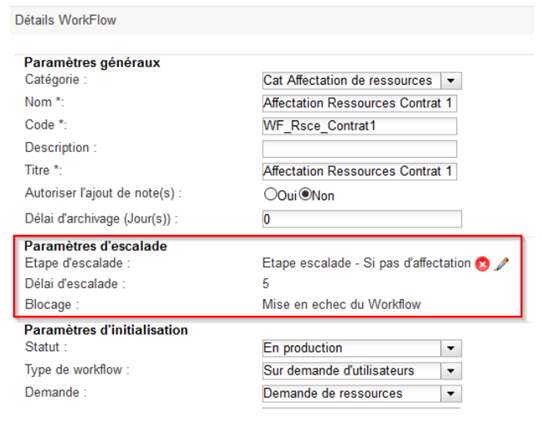
Task: Select the Non radio button for notes
Action: point(305,194)
